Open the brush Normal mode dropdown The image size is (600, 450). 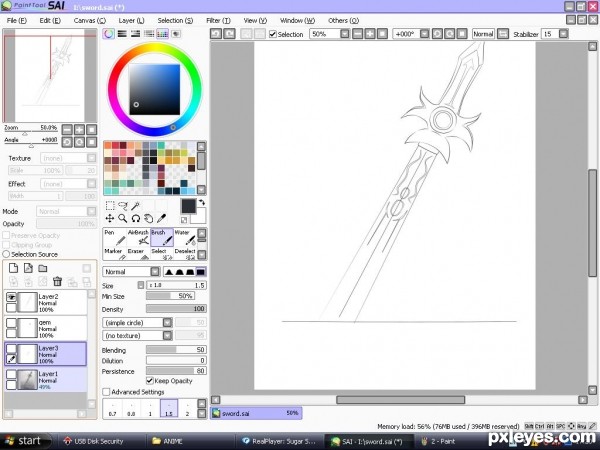pyautogui.click(x=155, y=272)
